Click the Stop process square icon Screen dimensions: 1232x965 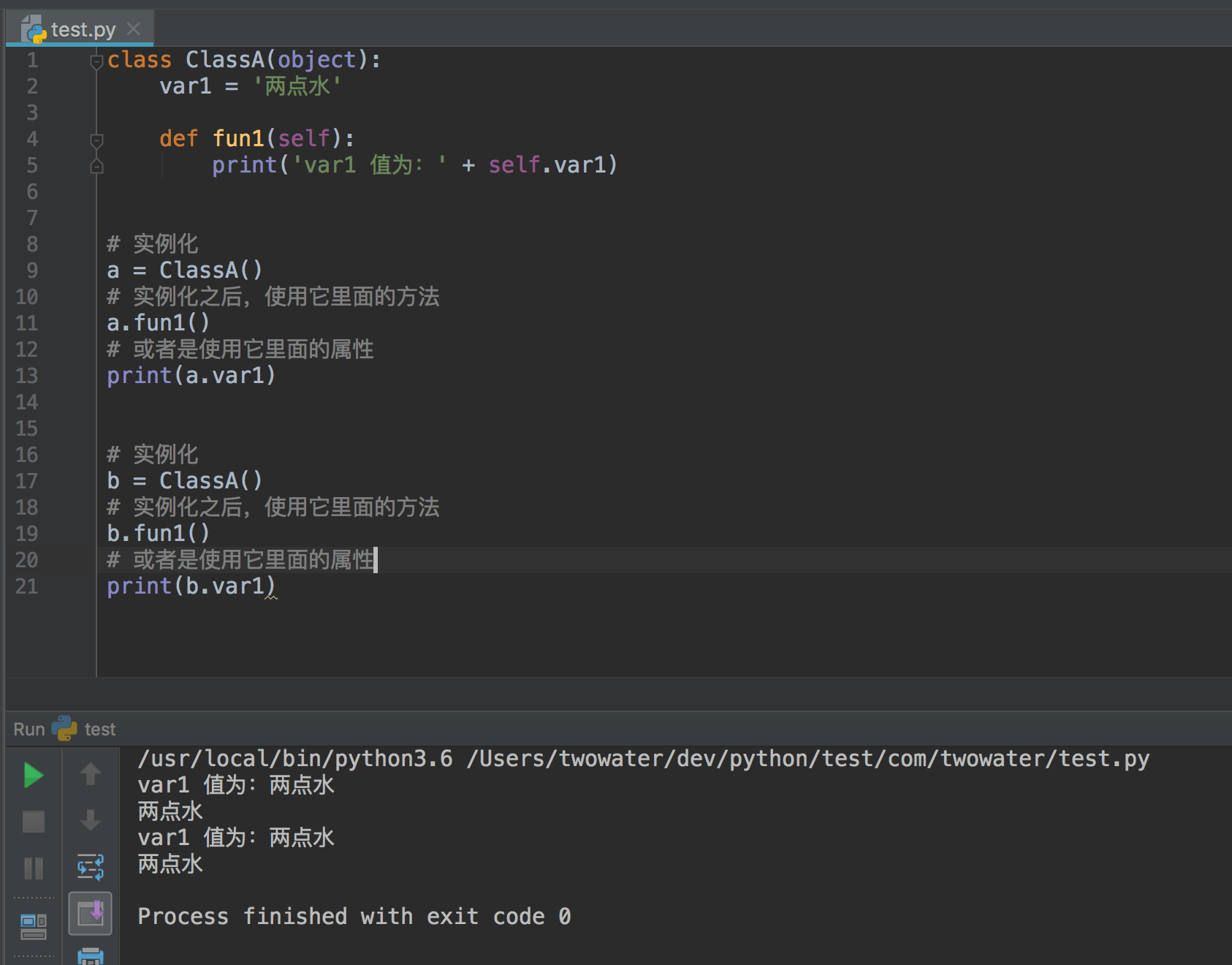pos(34,822)
